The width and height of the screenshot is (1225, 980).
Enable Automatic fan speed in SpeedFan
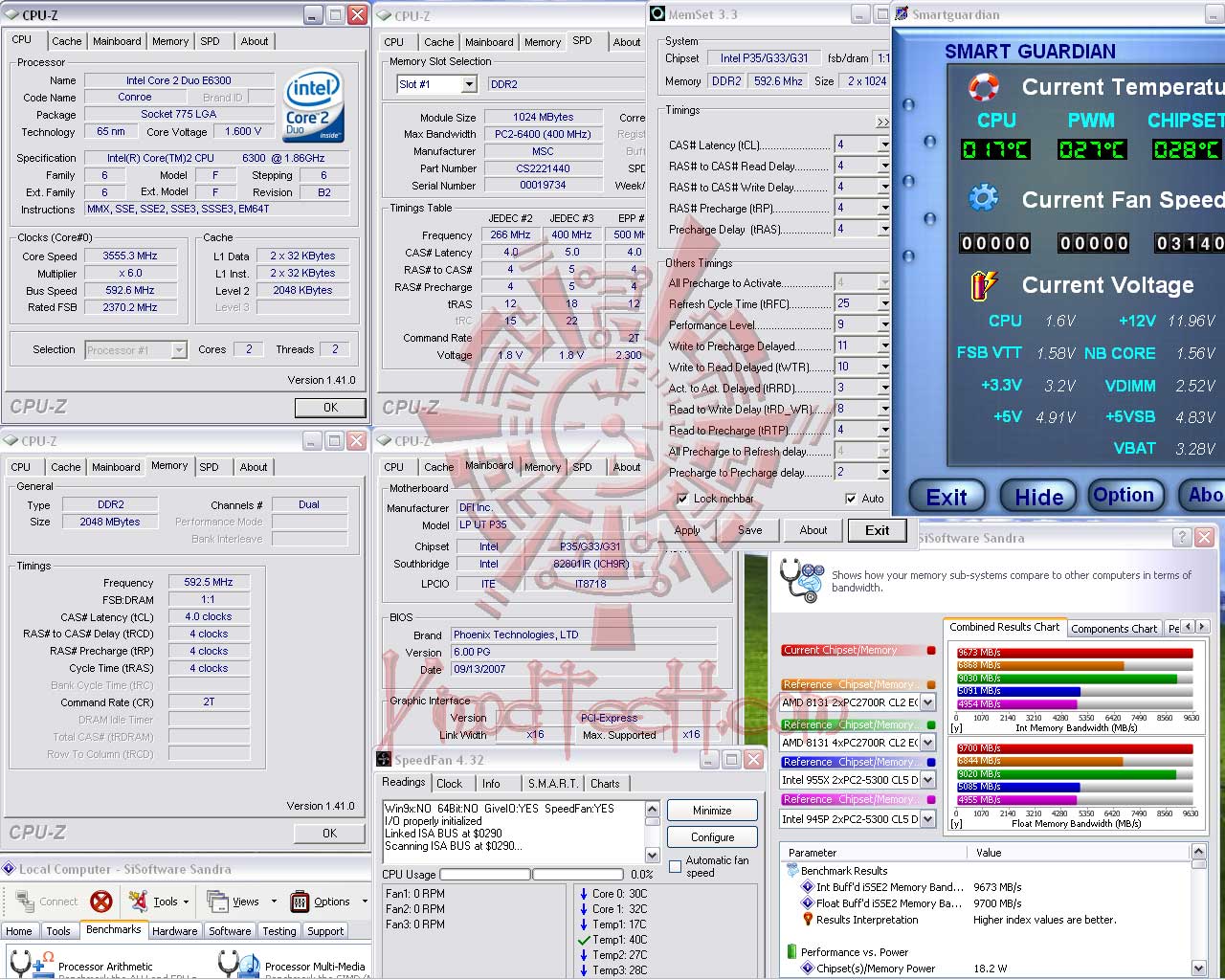(674, 867)
